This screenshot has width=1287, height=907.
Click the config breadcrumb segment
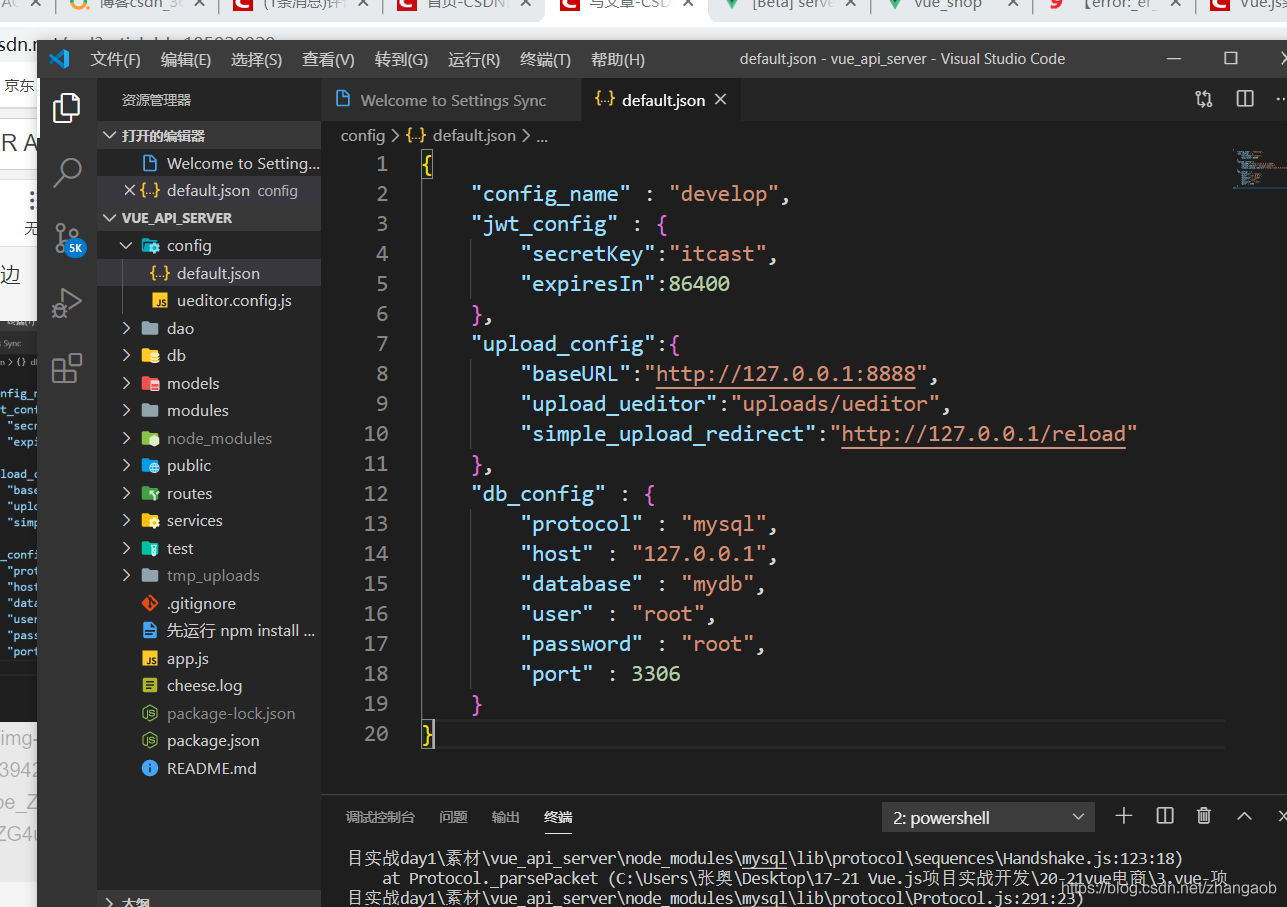click(362, 135)
